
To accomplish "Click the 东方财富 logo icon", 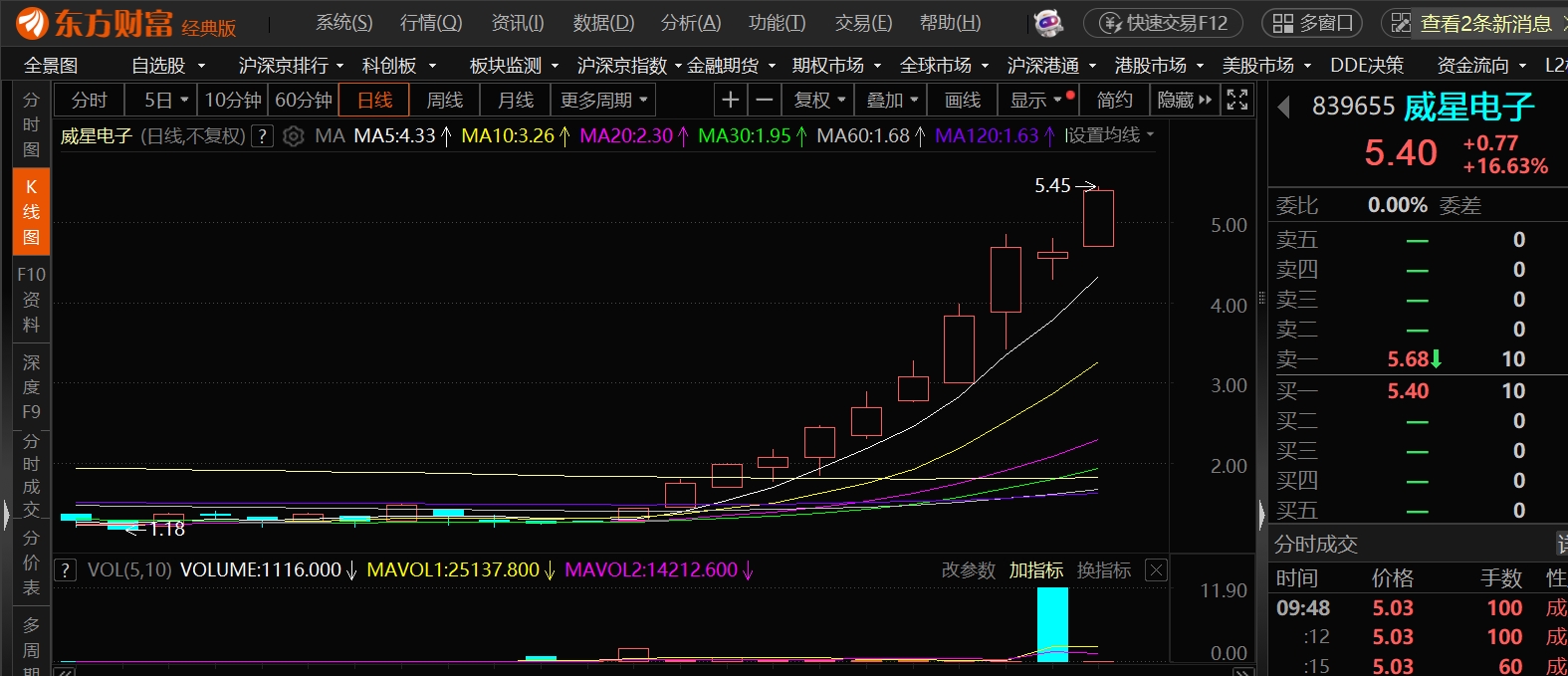I will pyautogui.click(x=32, y=22).
